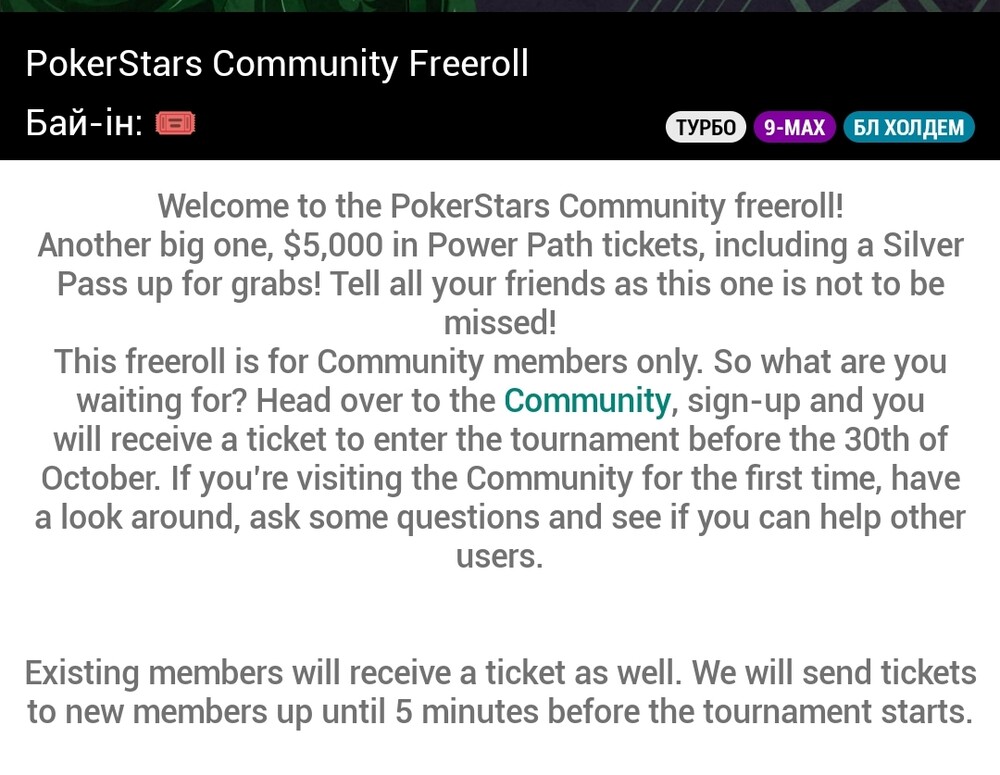Click the green banner strip at the top

(500, 6)
